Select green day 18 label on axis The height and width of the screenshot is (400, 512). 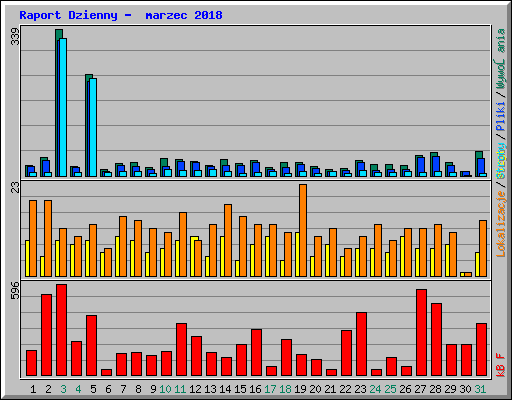click(x=285, y=389)
